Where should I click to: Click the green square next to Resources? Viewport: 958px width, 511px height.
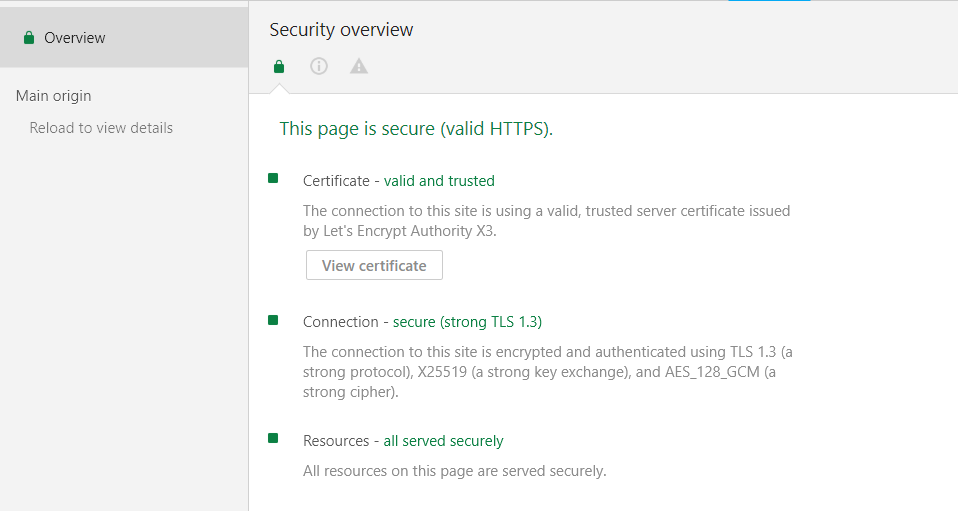pos(273,439)
